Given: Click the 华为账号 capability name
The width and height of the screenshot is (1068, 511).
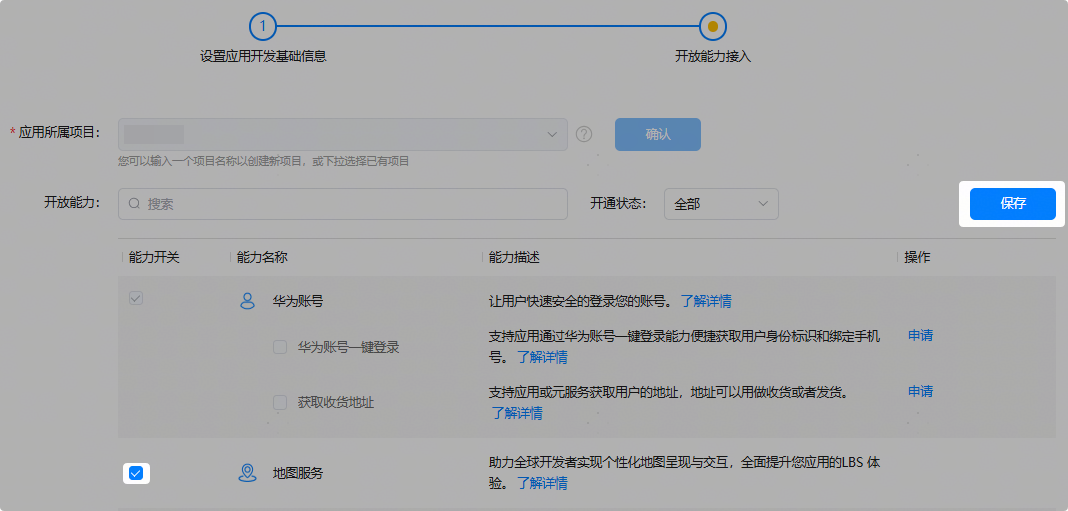Looking at the screenshot, I should pyautogui.click(x=298, y=301).
